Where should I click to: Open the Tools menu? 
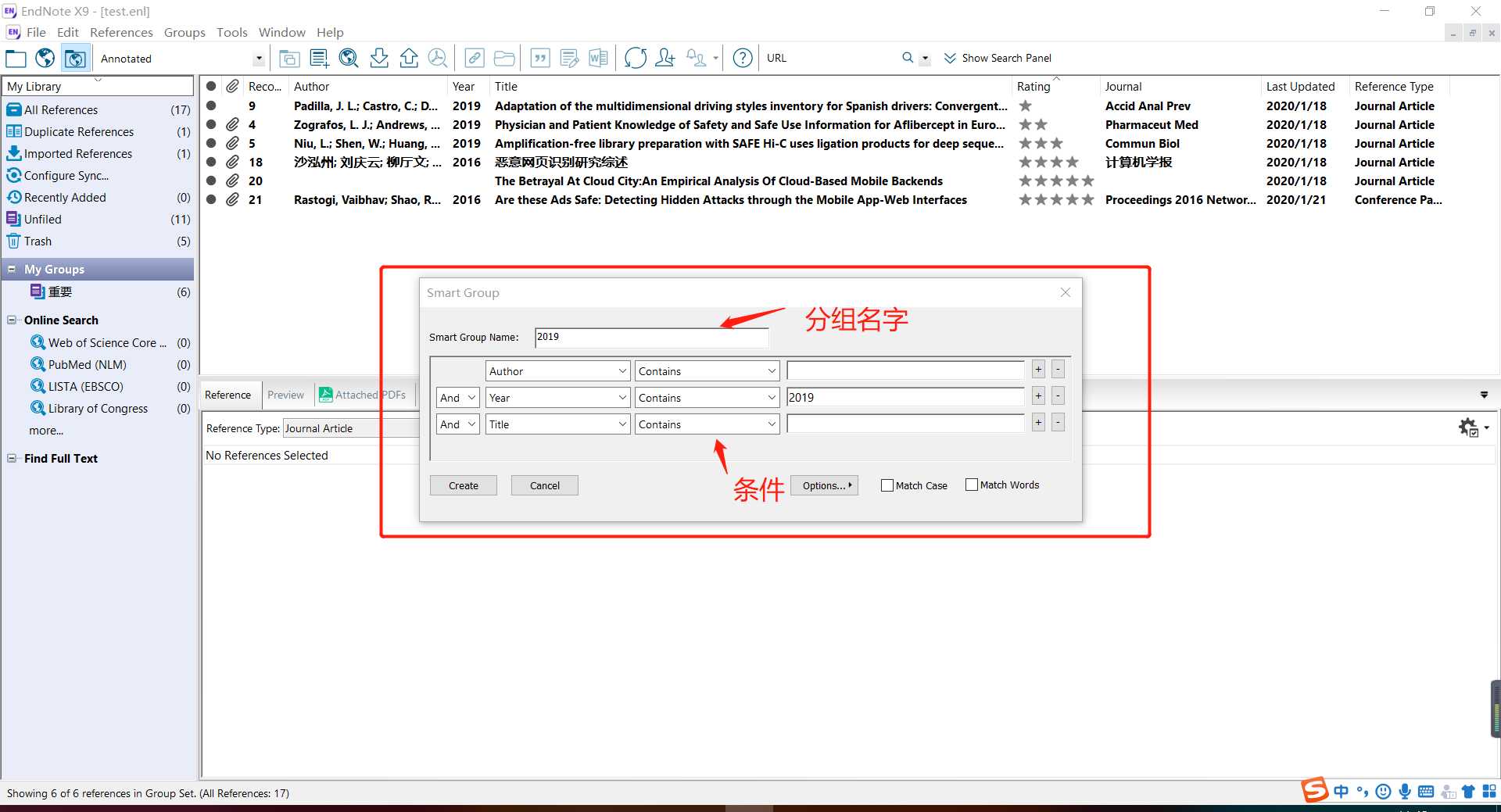point(232,32)
